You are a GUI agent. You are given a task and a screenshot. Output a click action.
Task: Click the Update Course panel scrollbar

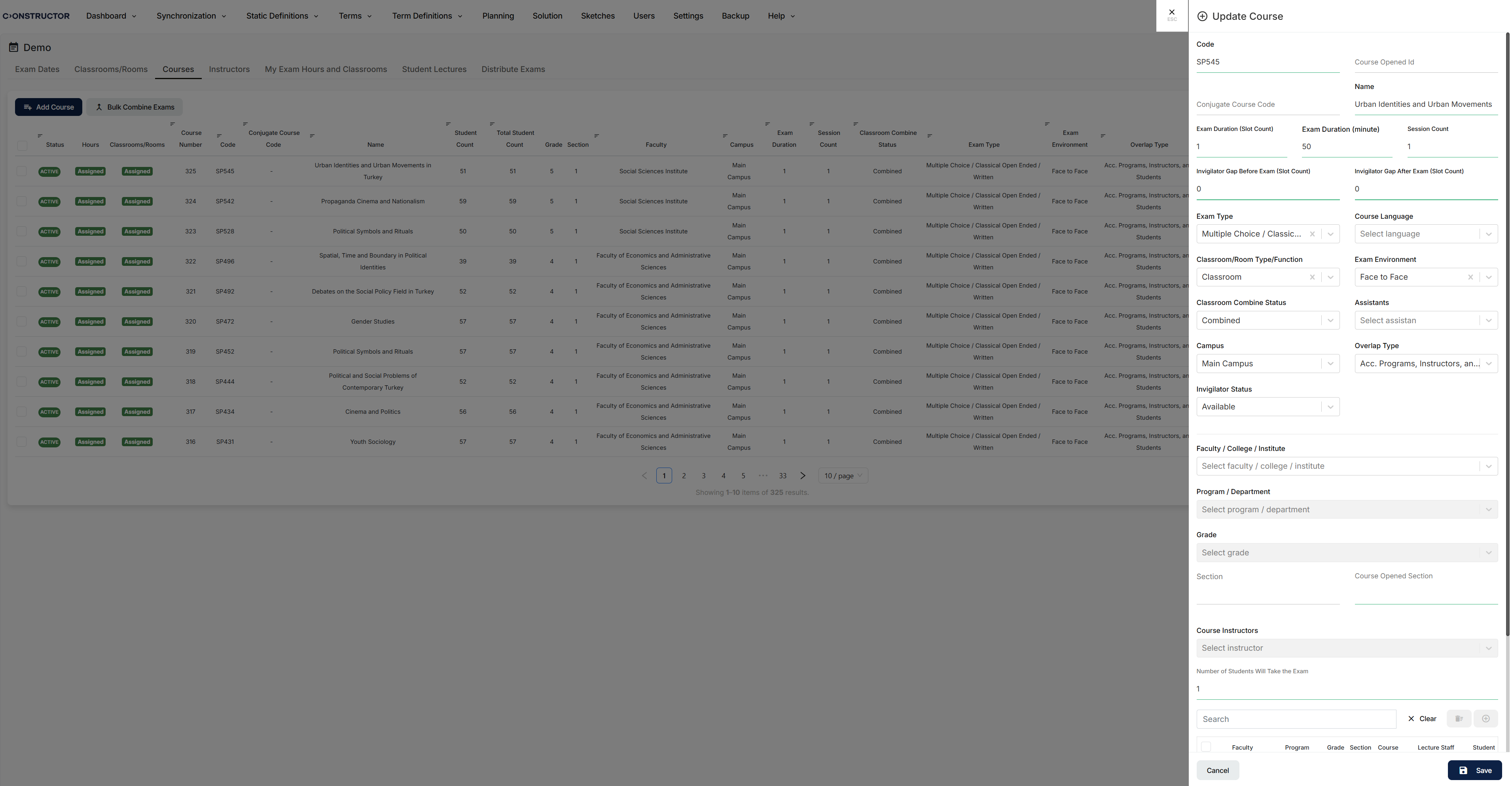[x=1507, y=335]
